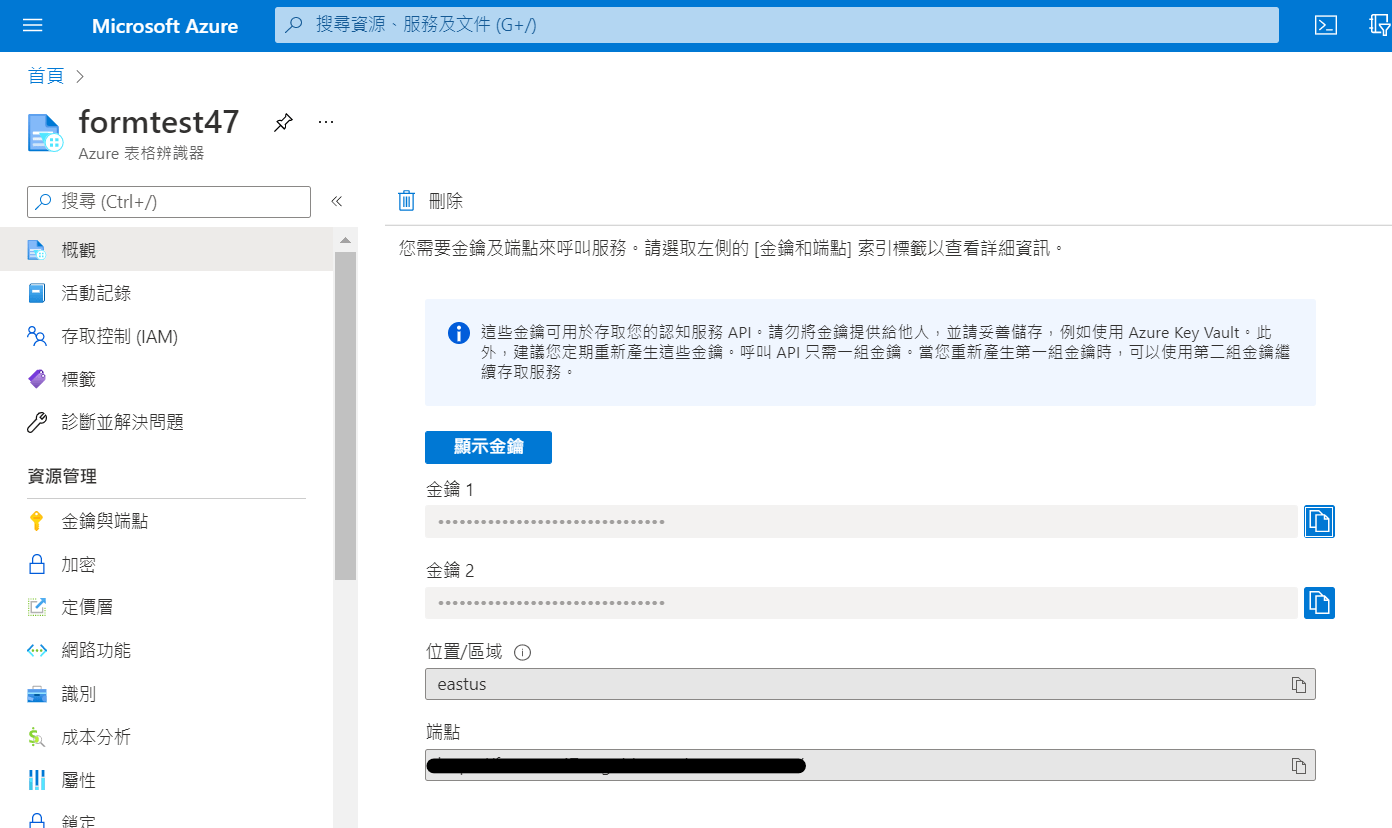Collapse the left navigation pane

[x=337, y=201]
